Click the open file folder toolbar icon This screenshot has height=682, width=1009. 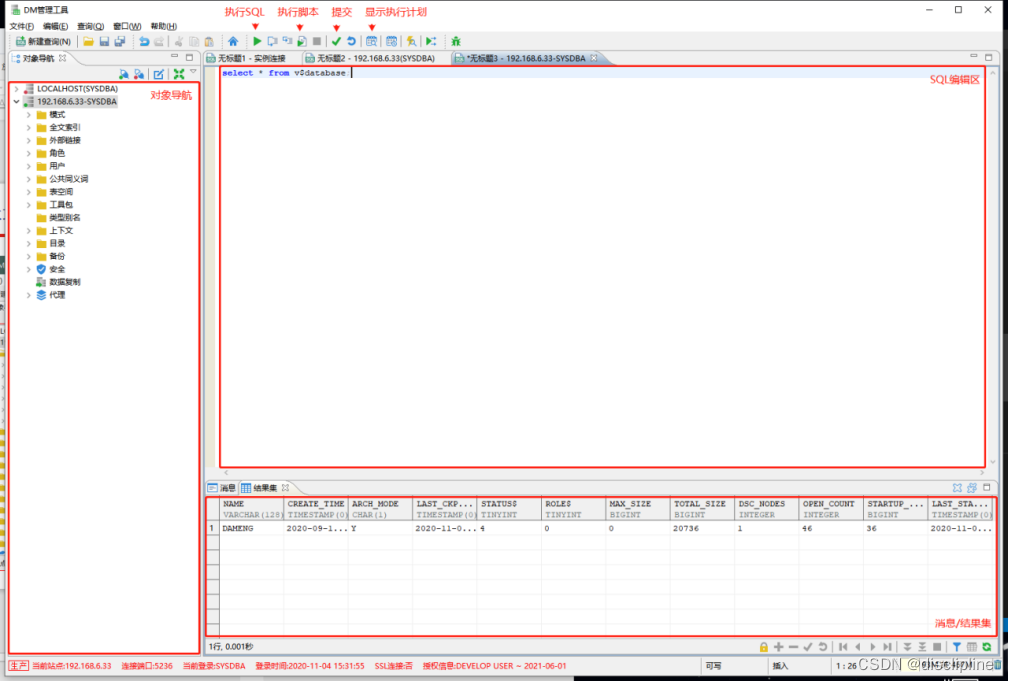click(x=88, y=41)
